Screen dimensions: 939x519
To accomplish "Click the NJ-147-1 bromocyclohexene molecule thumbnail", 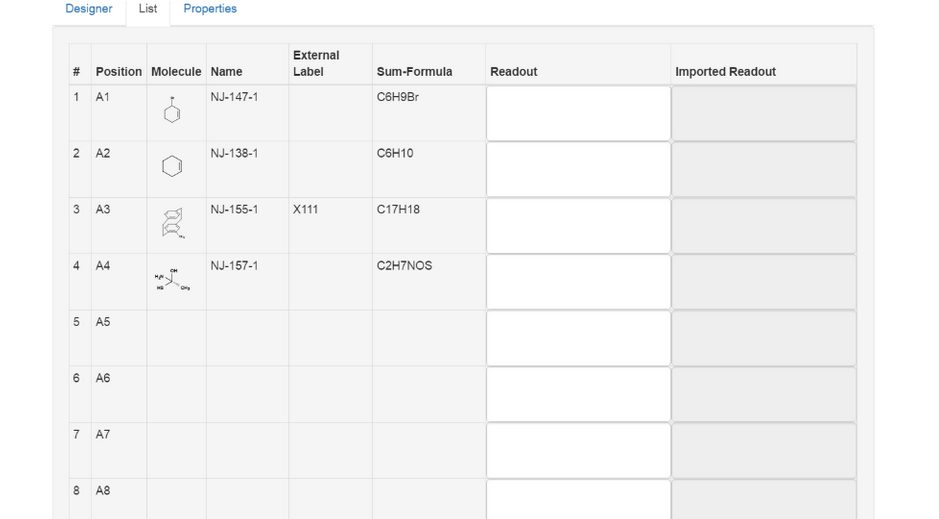I will point(172,111).
